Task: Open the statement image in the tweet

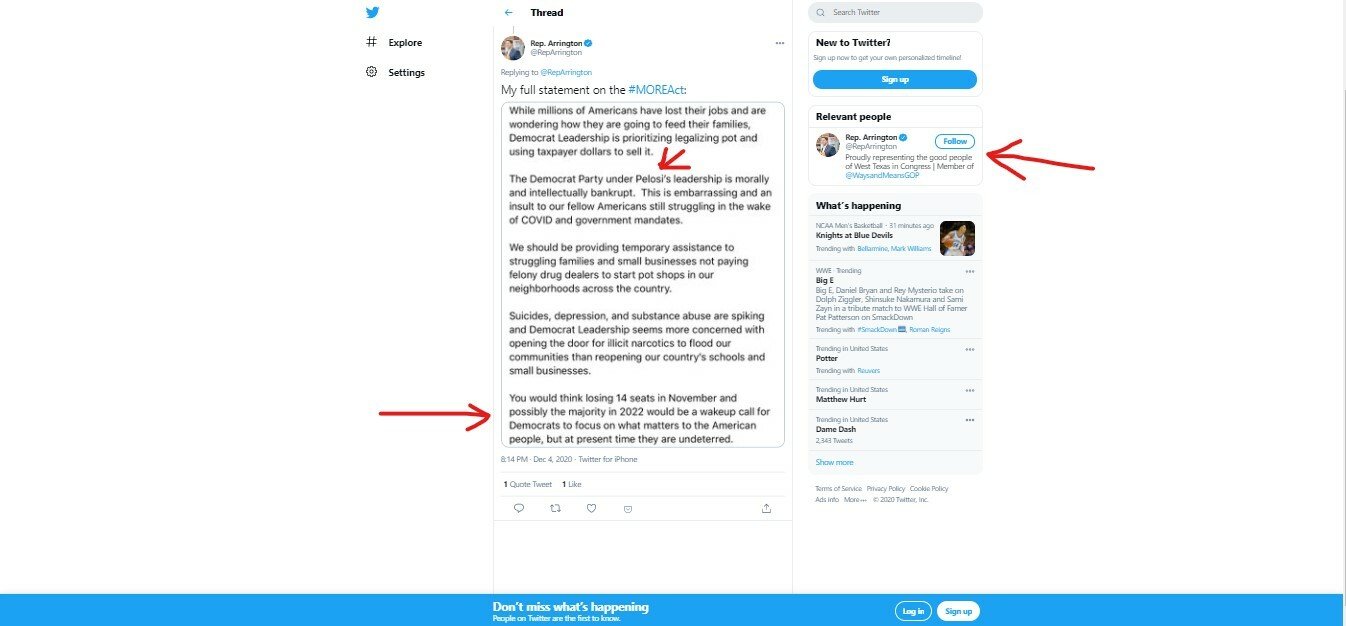Action: (x=642, y=274)
